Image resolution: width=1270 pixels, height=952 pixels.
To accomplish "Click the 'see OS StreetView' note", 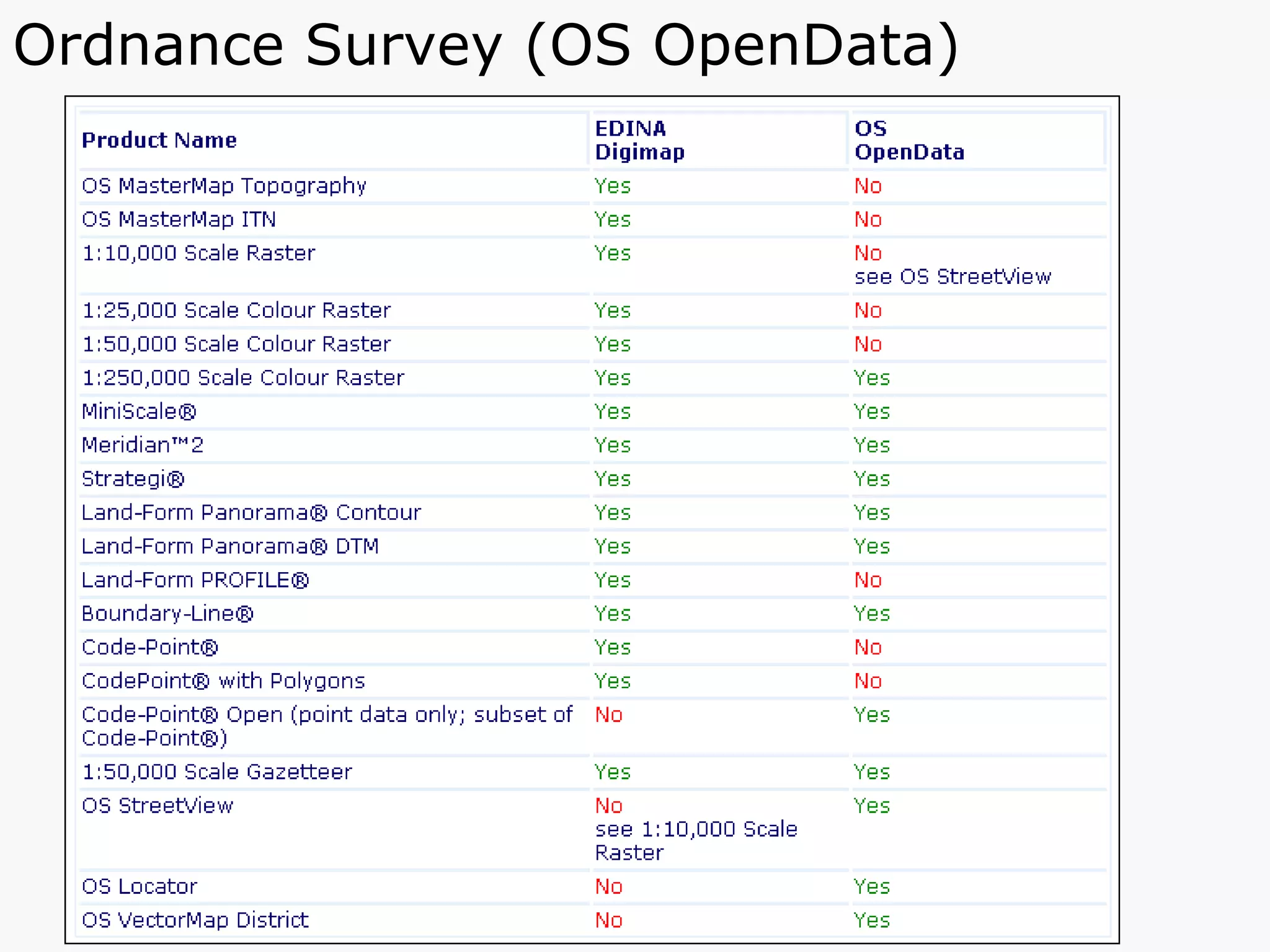I will coord(953,276).
